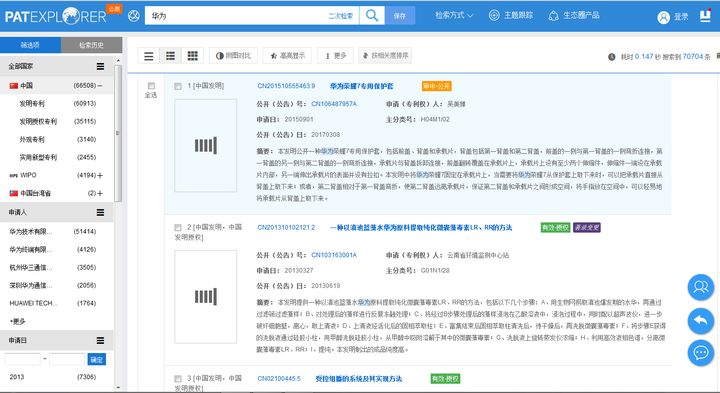Click the start date input field
Screen dimensions: 720x393
point(22,359)
